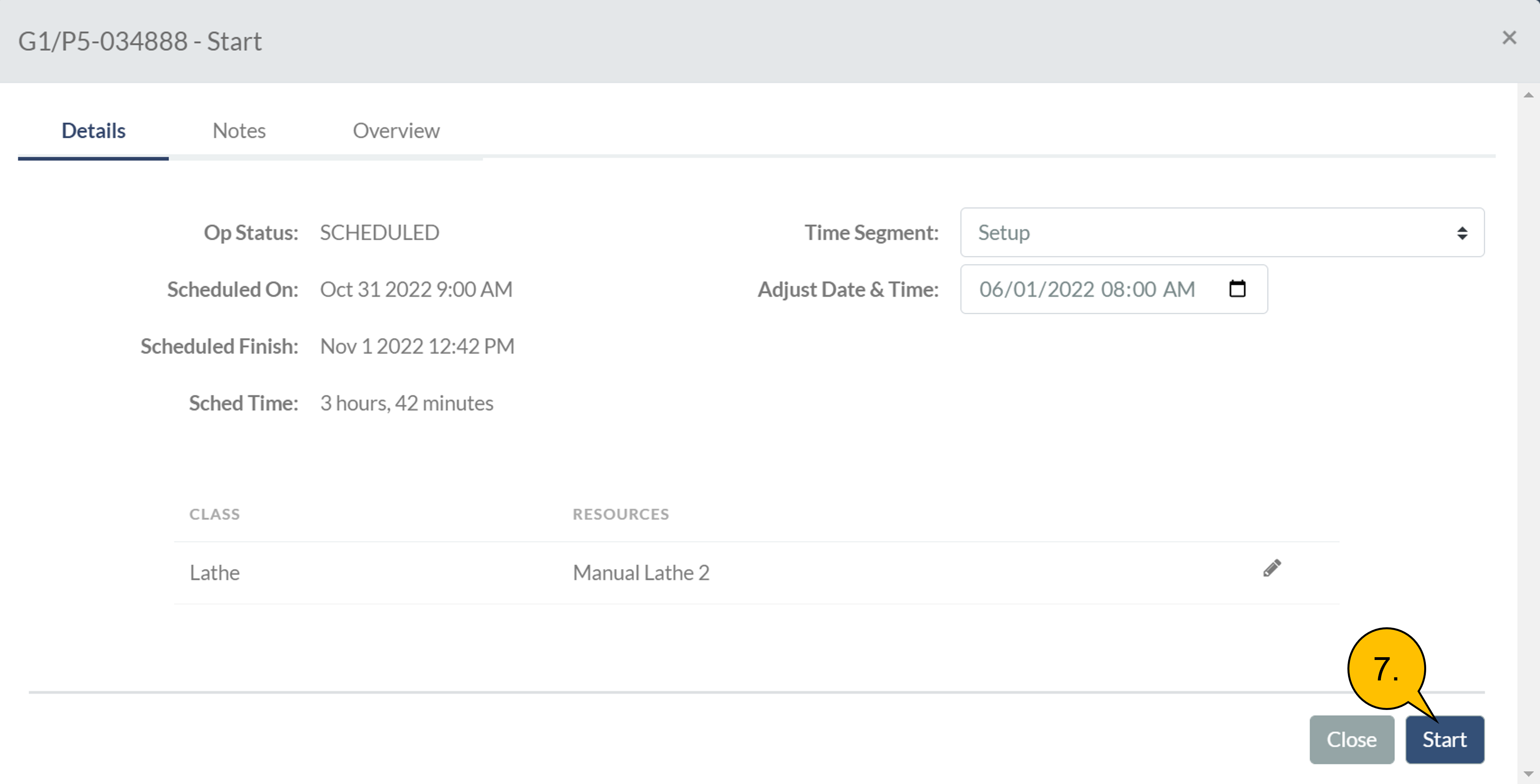
Task: Click the scrollbar up arrow
Action: (x=1528, y=95)
